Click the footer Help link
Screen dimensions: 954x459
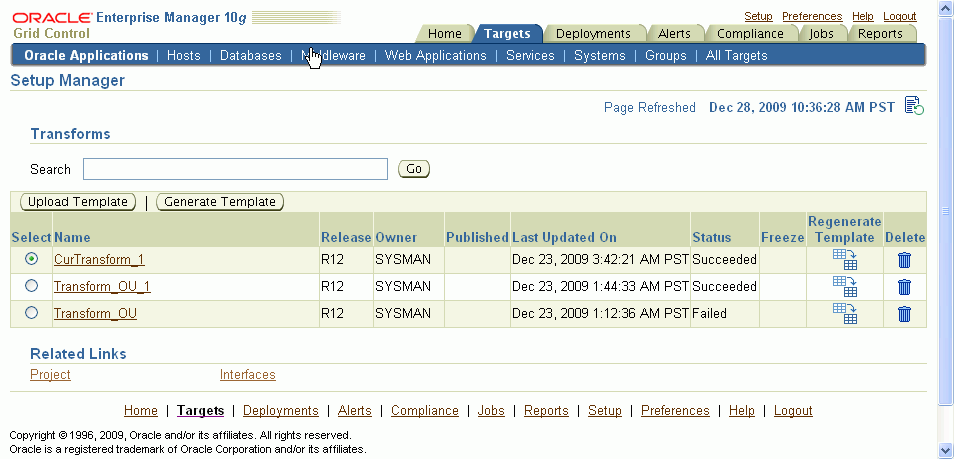tap(742, 410)
